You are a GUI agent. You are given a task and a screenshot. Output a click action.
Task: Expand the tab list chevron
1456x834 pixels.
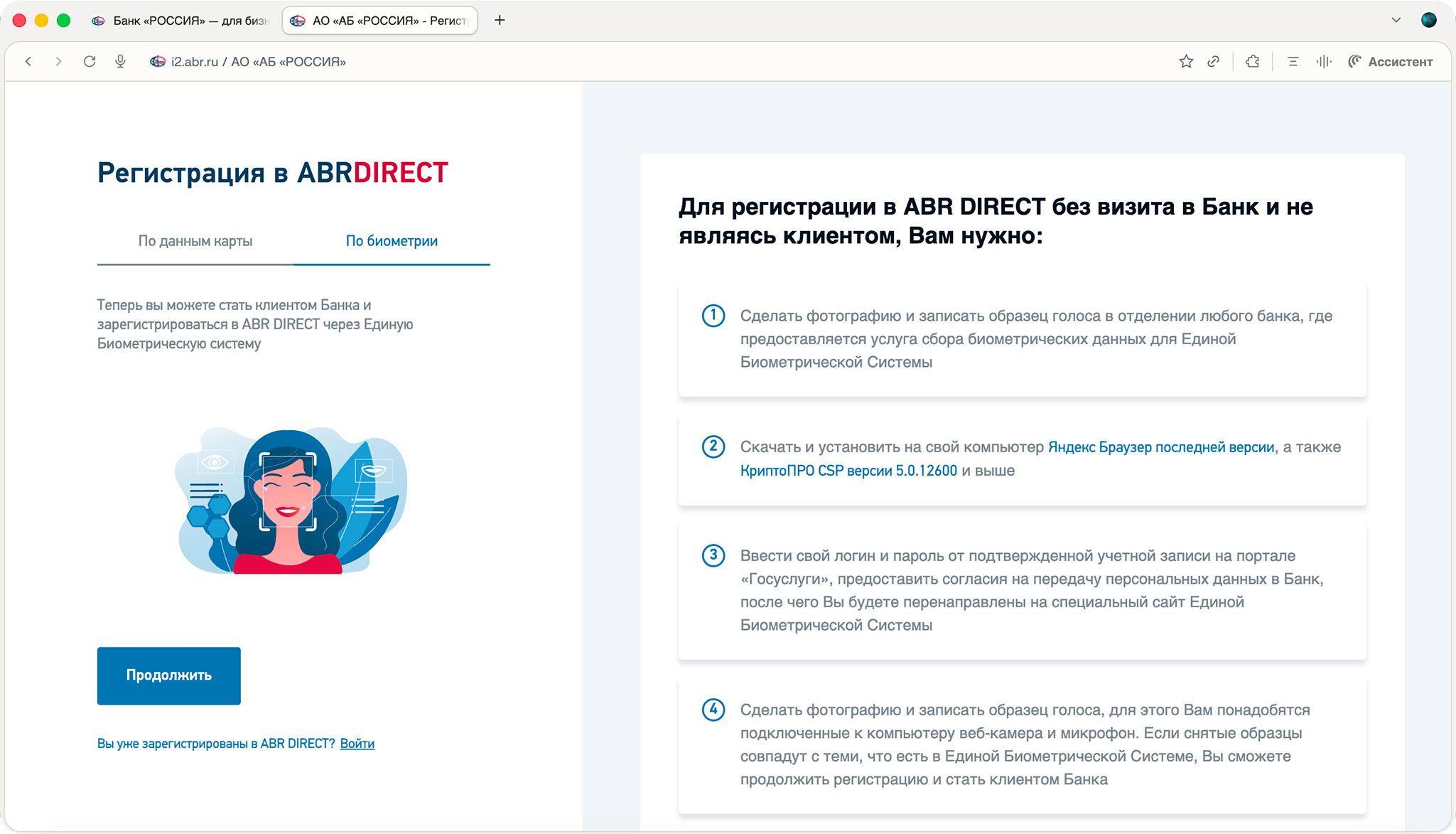pos(1396,20)
